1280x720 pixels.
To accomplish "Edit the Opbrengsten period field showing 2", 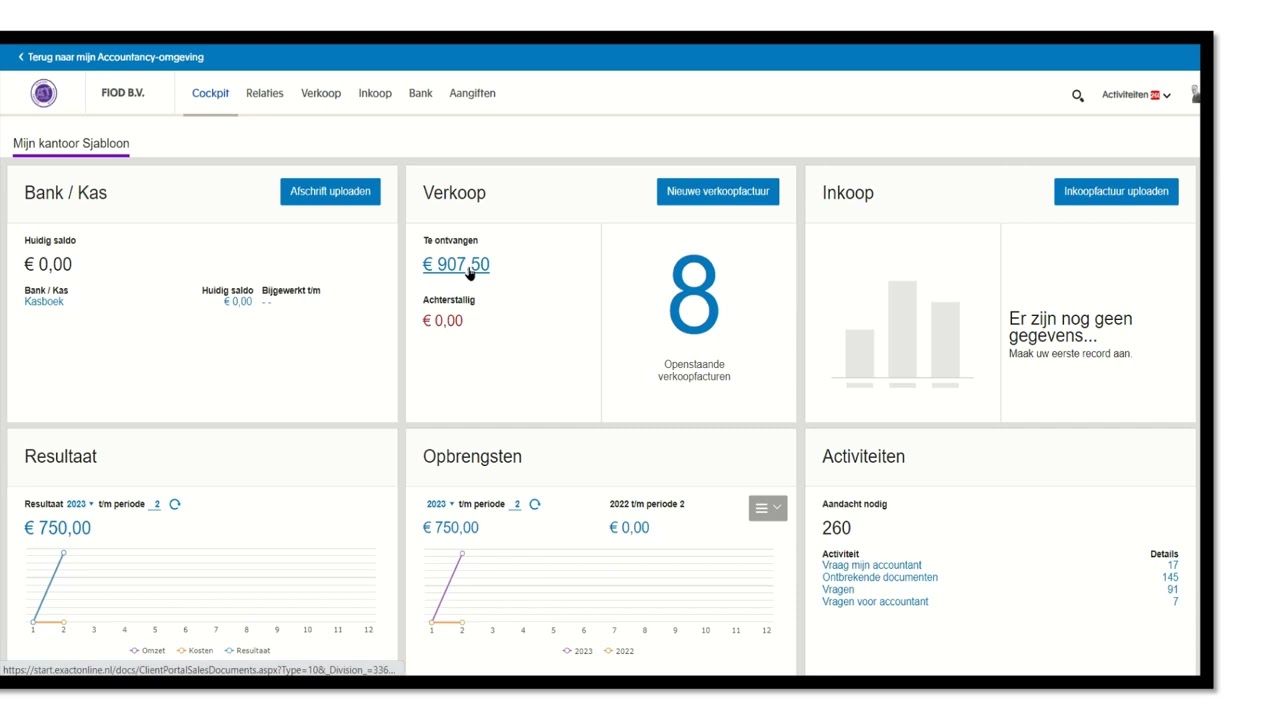I will (x=516, y=504).
